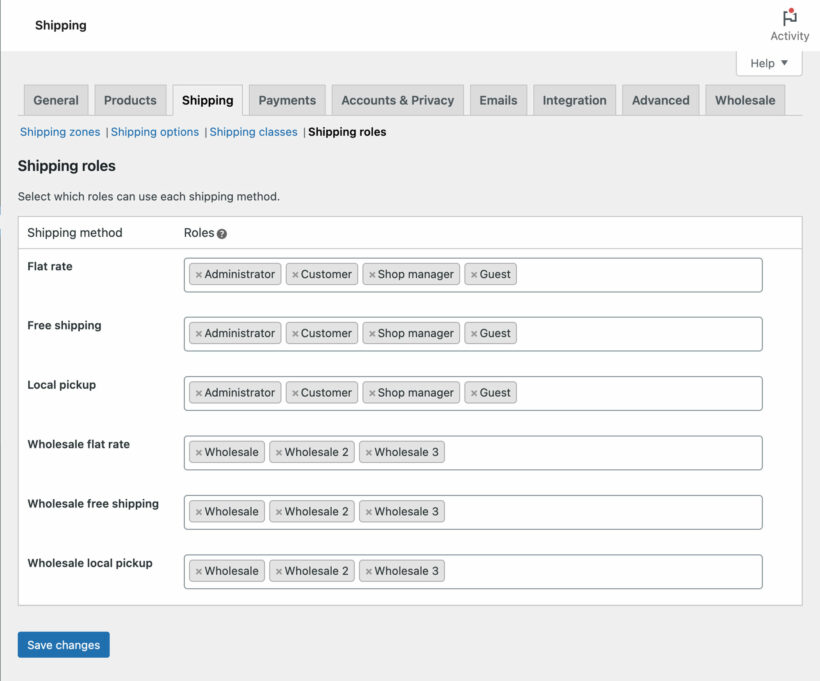The width and height of the screenshot is (820, 681).
Task: Remove the Wholesale tag from Wholesale flat rate
Action: [x=198, y=451]
